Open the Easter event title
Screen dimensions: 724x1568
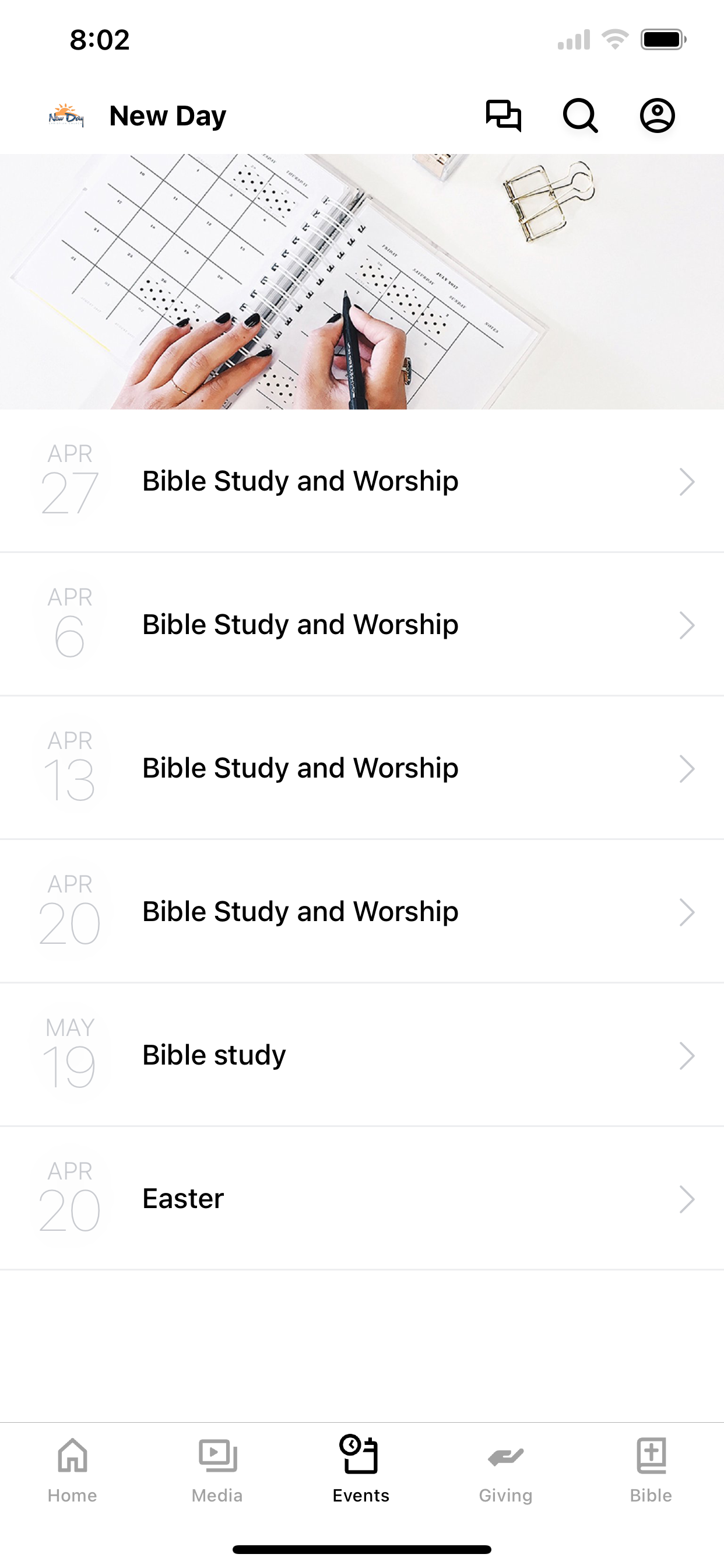pyautogui.click(x=182, y=1199)
